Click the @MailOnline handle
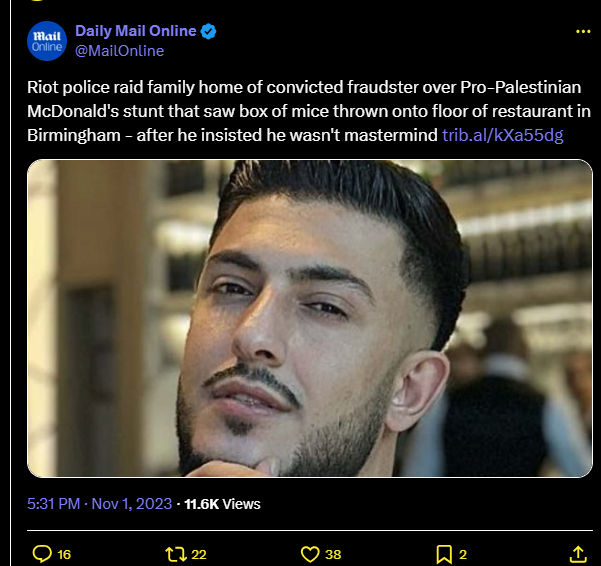The width and height of the screenshot is (601, 566). point(119,50)
